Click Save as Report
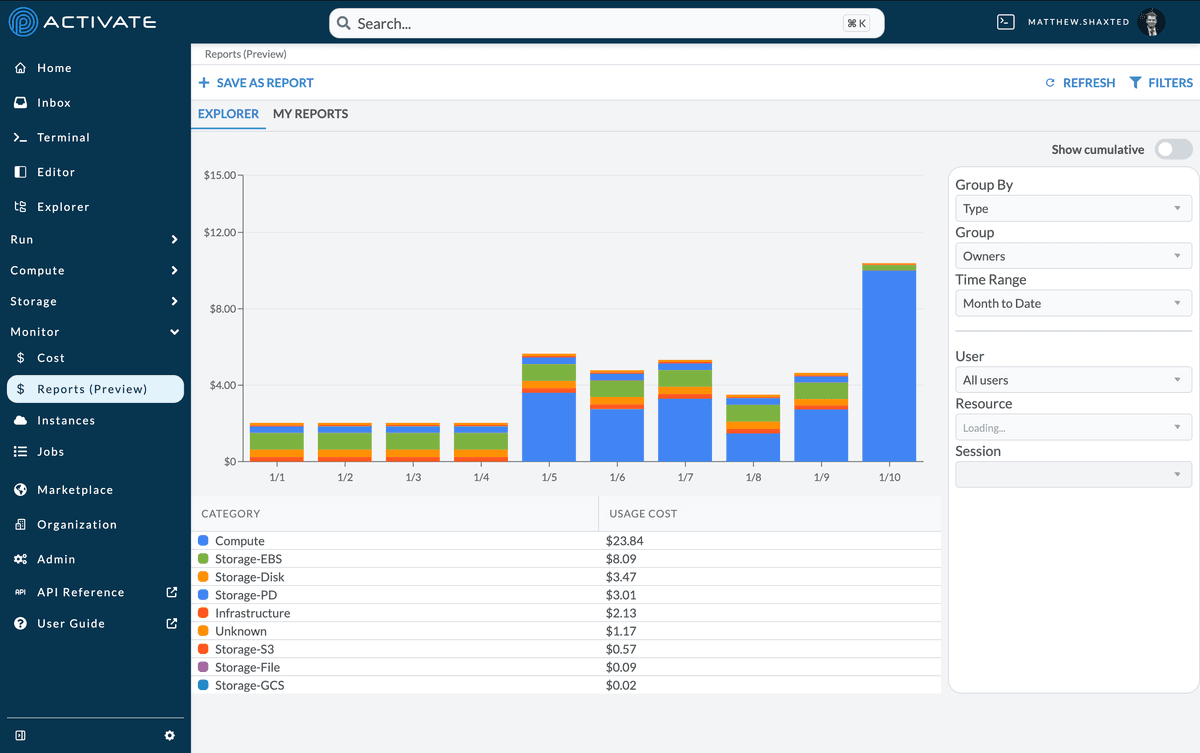 [x=256, y=82]
